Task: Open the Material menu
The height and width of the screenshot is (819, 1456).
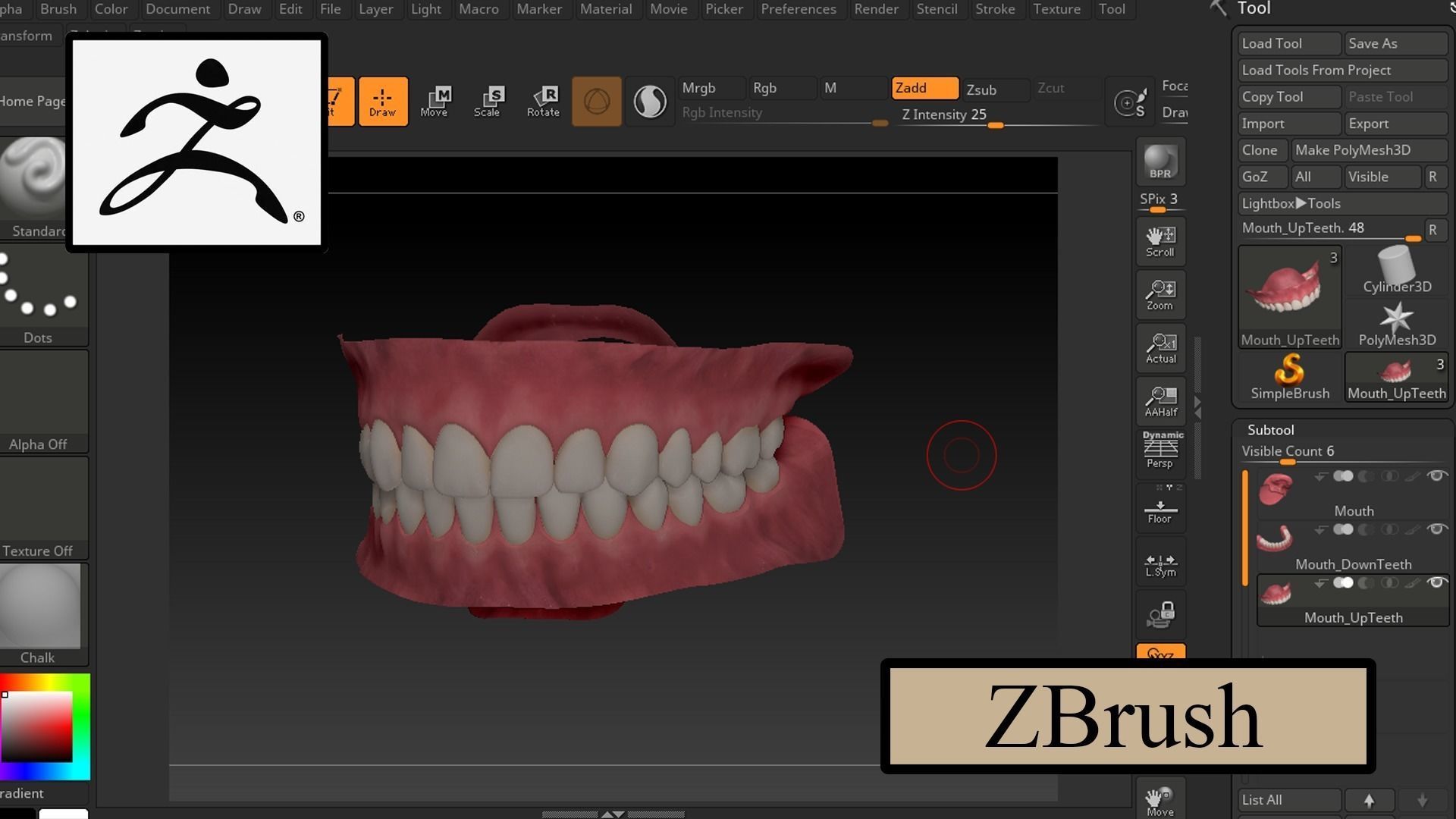Action: click(606, 9)
